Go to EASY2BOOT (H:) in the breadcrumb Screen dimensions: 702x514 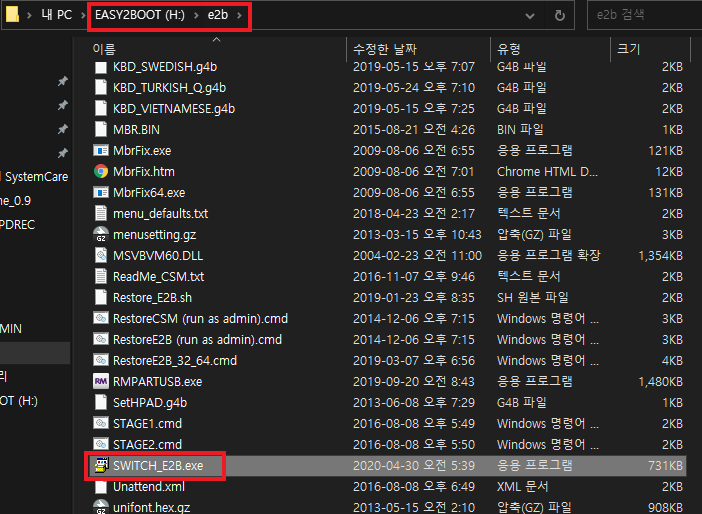140,15
